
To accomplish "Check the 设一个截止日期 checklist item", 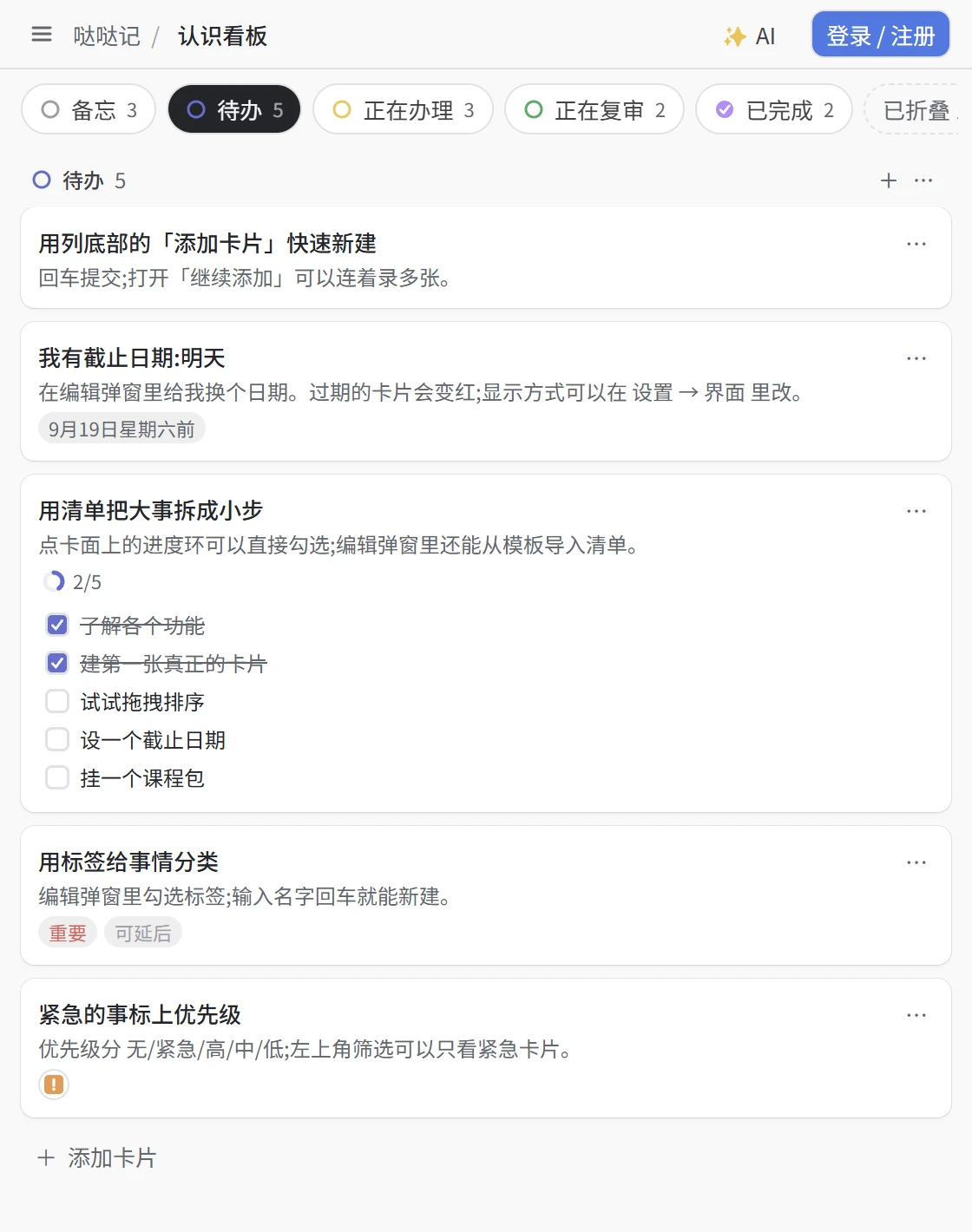I will (x=57, y=739).
